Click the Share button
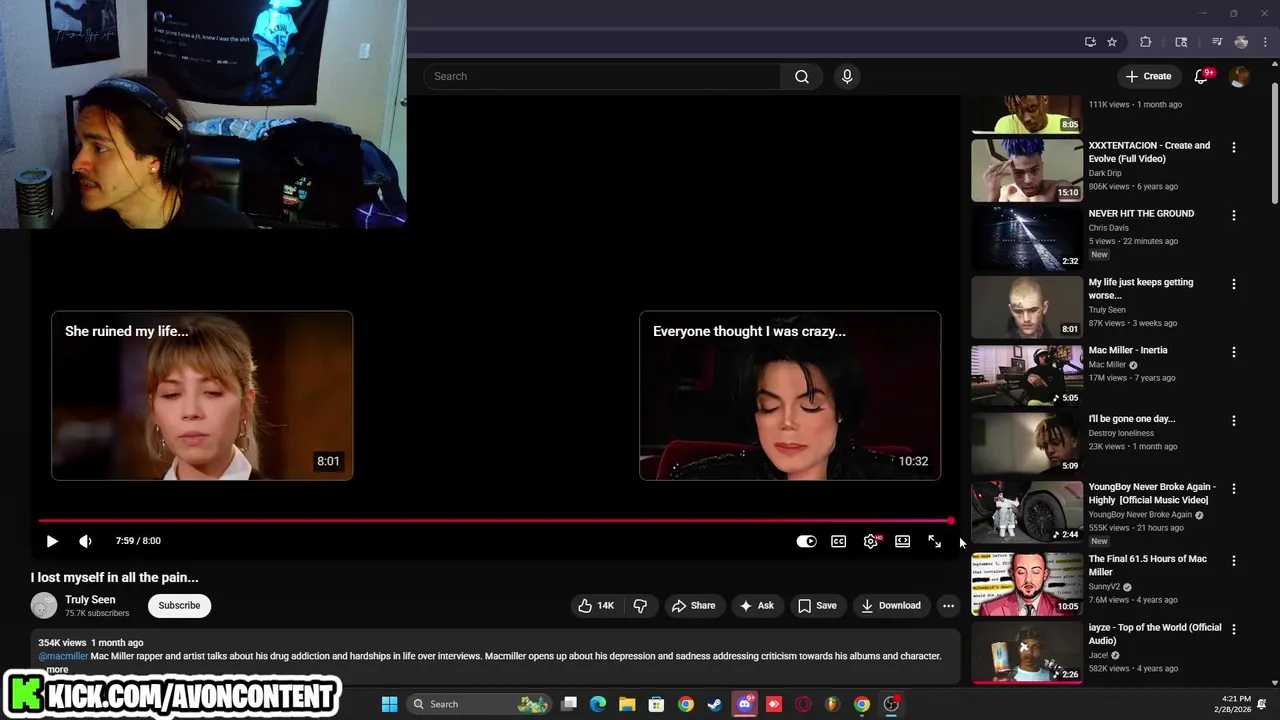Viewport: 1280px width, 720px height. (x=693, y=605)
